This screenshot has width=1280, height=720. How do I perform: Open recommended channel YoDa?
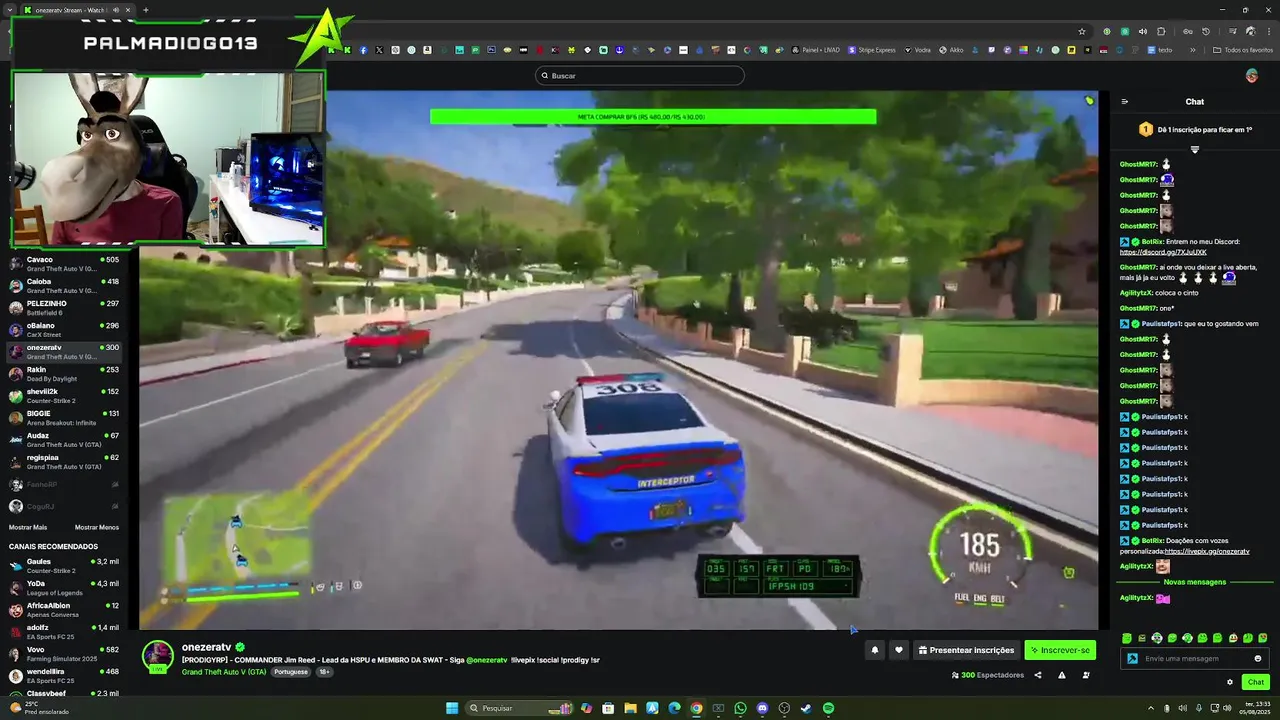coord(63,588)
